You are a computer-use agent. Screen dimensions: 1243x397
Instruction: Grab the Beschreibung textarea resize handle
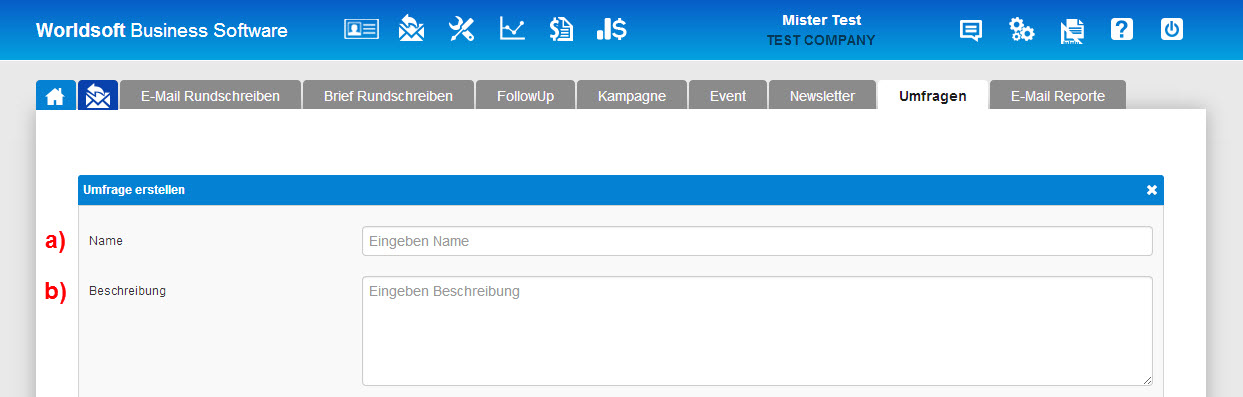[1146, 379]
